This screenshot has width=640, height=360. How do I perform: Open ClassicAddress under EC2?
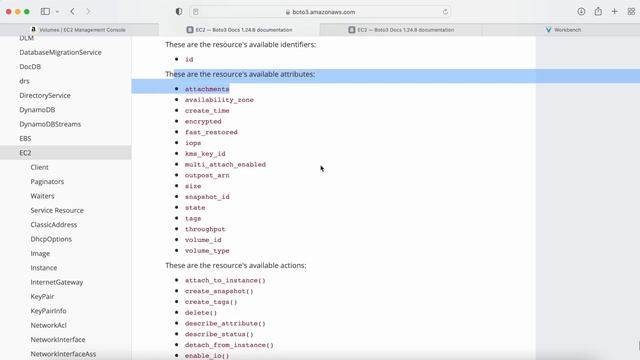(x=54, y=224)
